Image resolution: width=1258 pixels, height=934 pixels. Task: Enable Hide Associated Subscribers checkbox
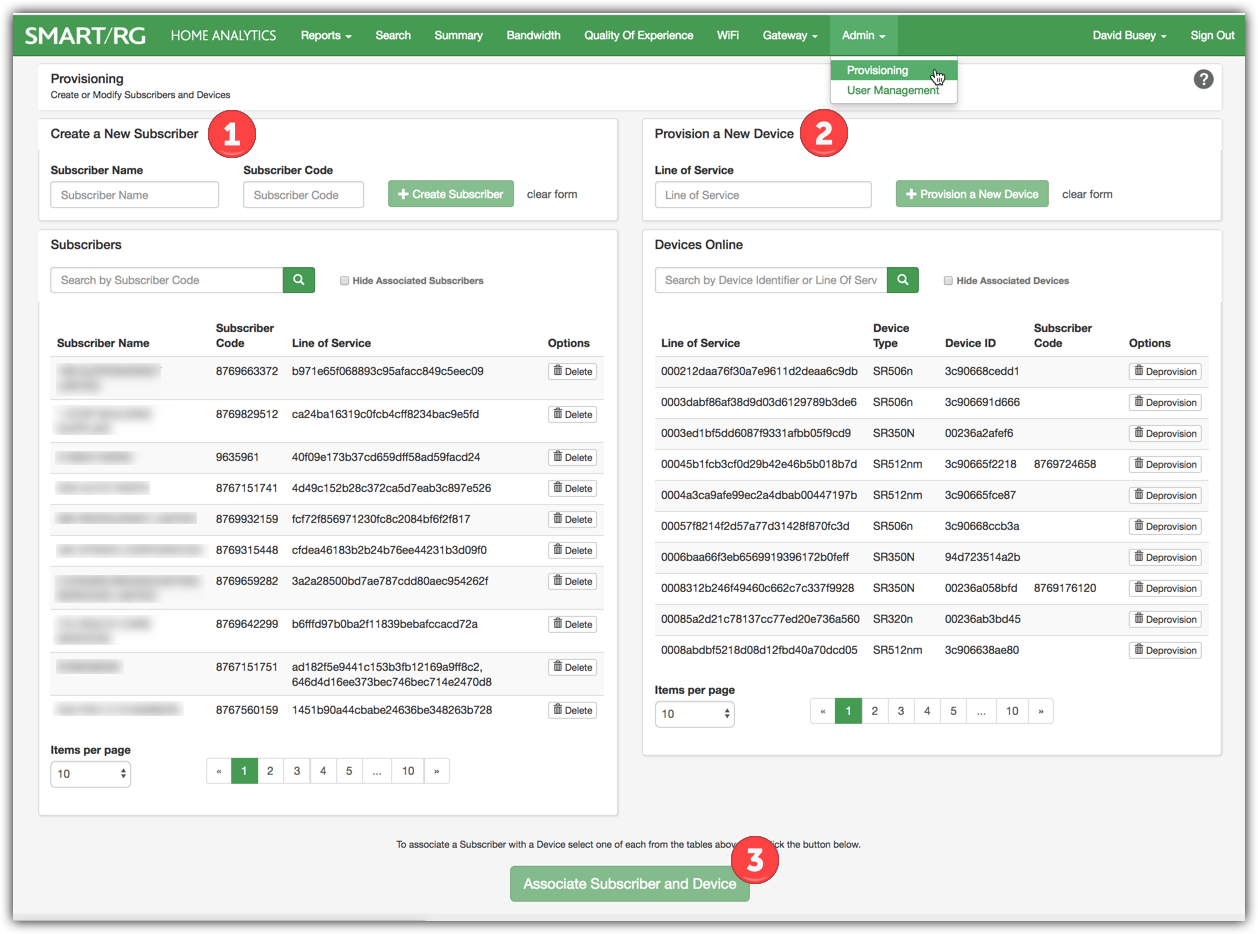click(x=344, y=281)
